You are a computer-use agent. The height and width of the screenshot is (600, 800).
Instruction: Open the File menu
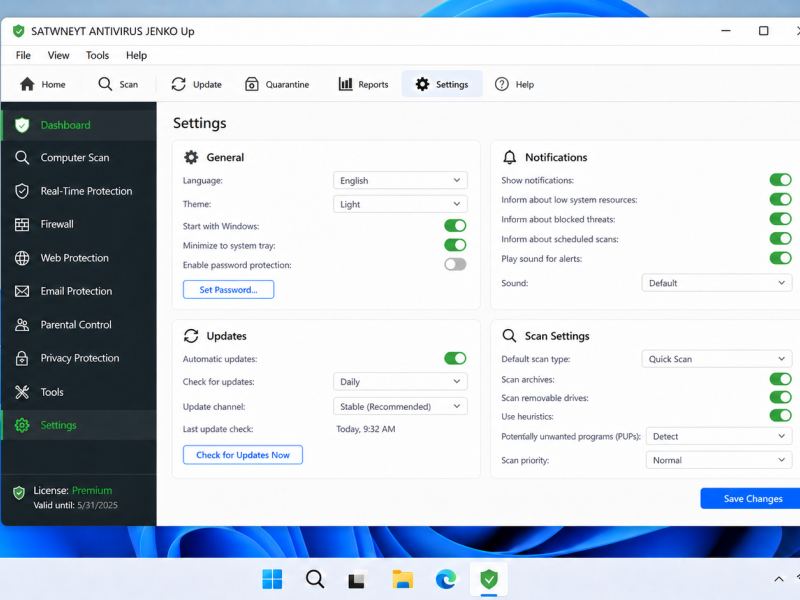pyautogui.click(x=23, y=55)
